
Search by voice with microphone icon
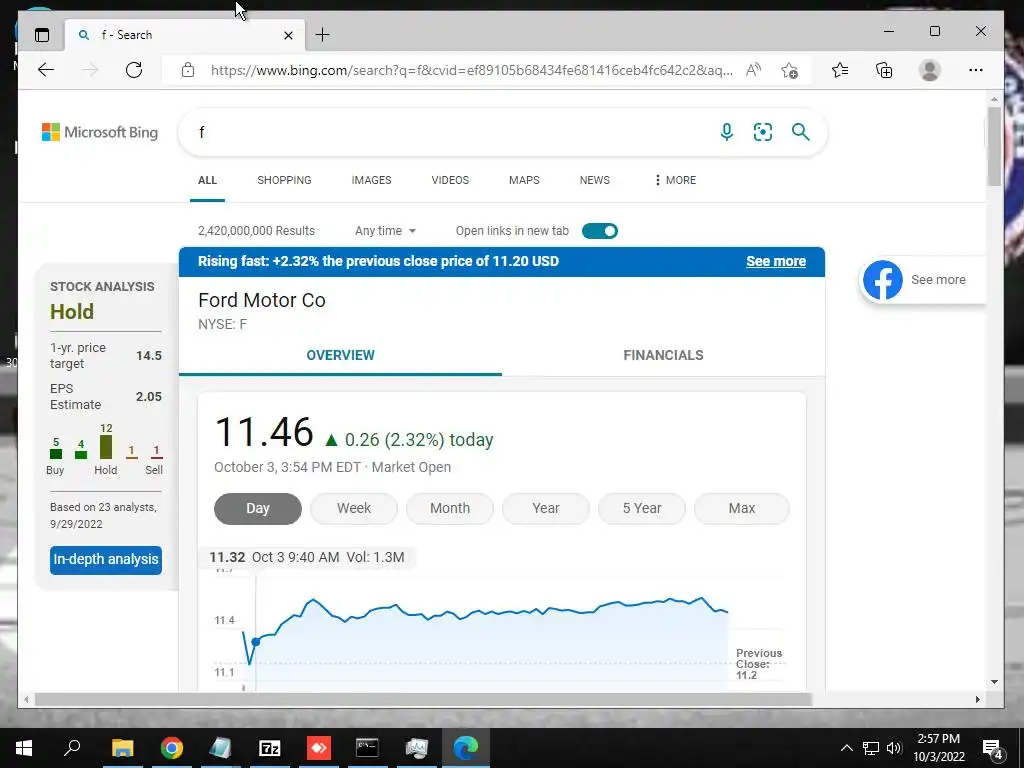(x=726, y=132)
